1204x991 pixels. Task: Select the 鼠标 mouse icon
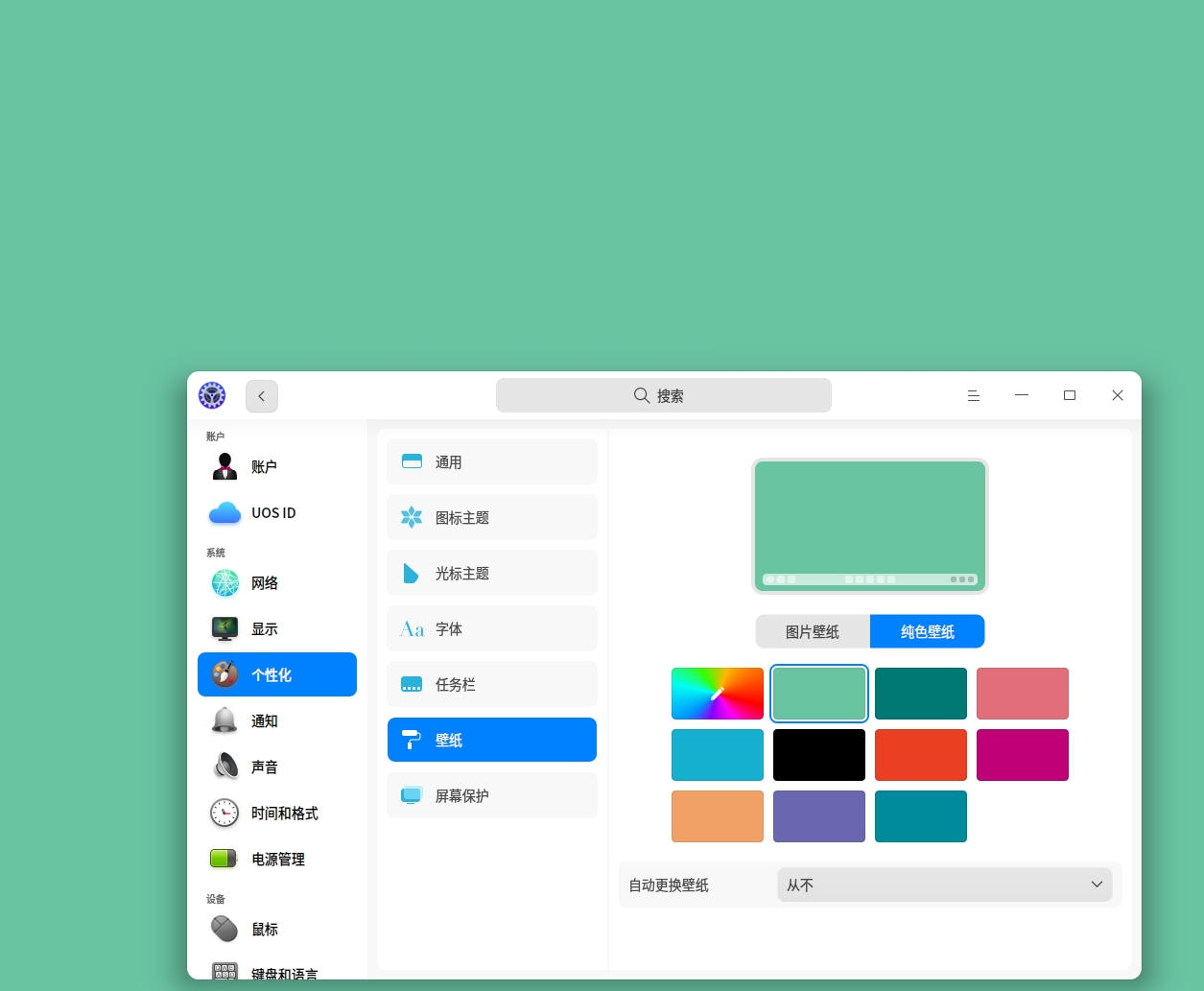[x=224, y=929]
